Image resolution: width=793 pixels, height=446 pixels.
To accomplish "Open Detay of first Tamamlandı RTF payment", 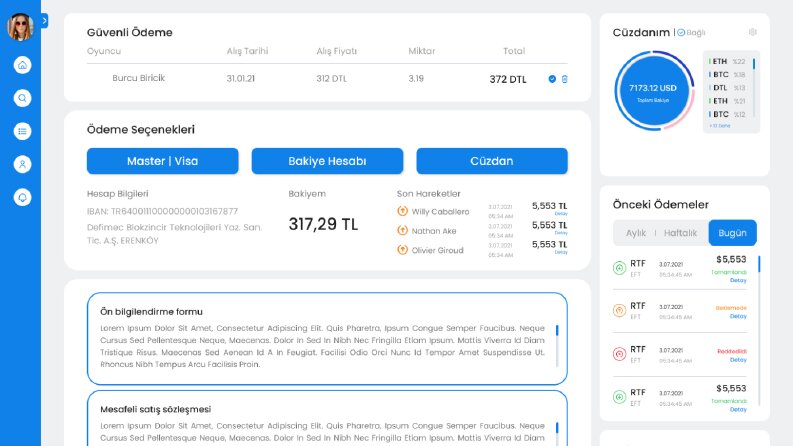I will (x=738, y=280).
